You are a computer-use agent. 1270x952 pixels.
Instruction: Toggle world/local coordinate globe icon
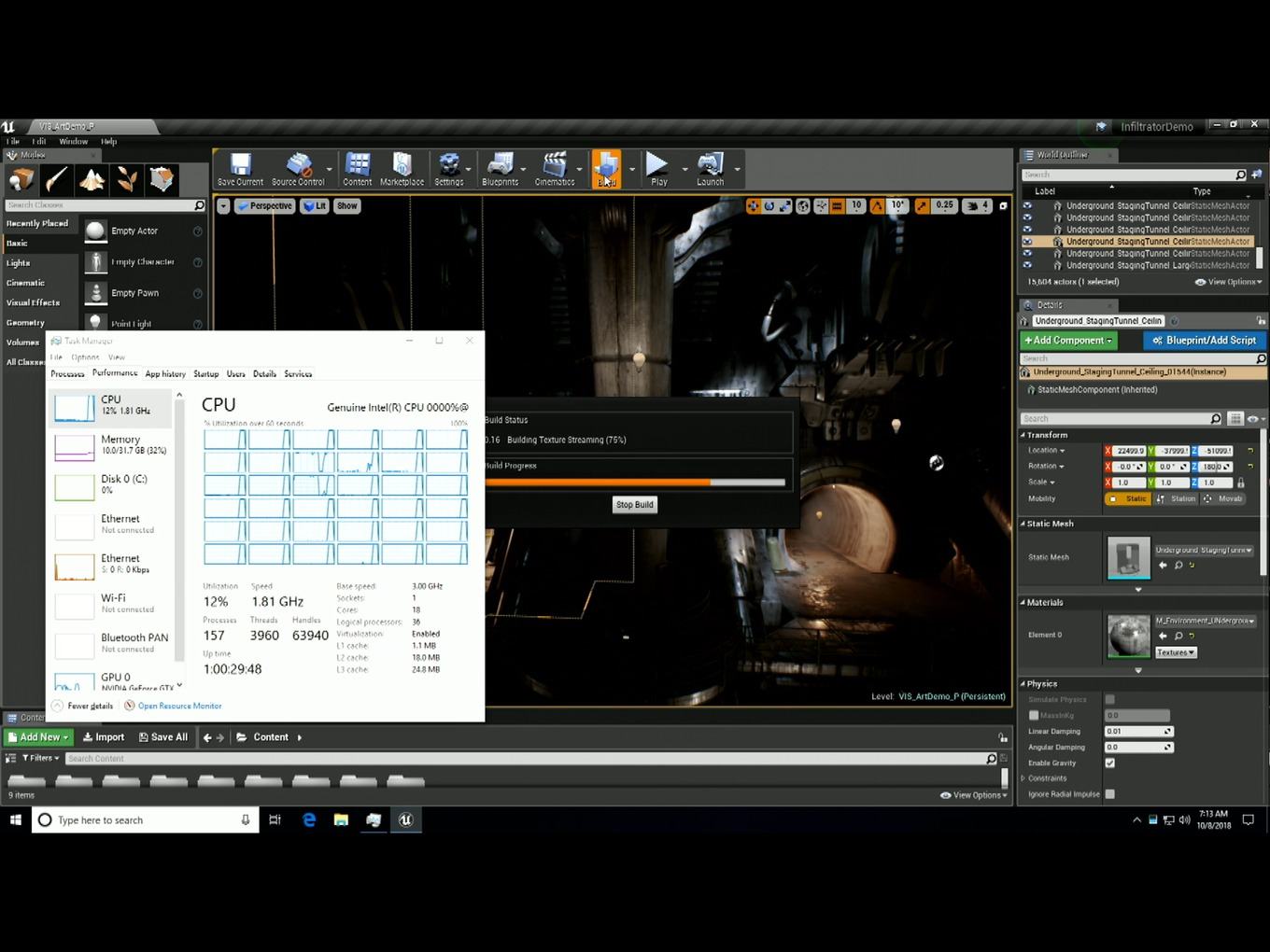[803, 206]
